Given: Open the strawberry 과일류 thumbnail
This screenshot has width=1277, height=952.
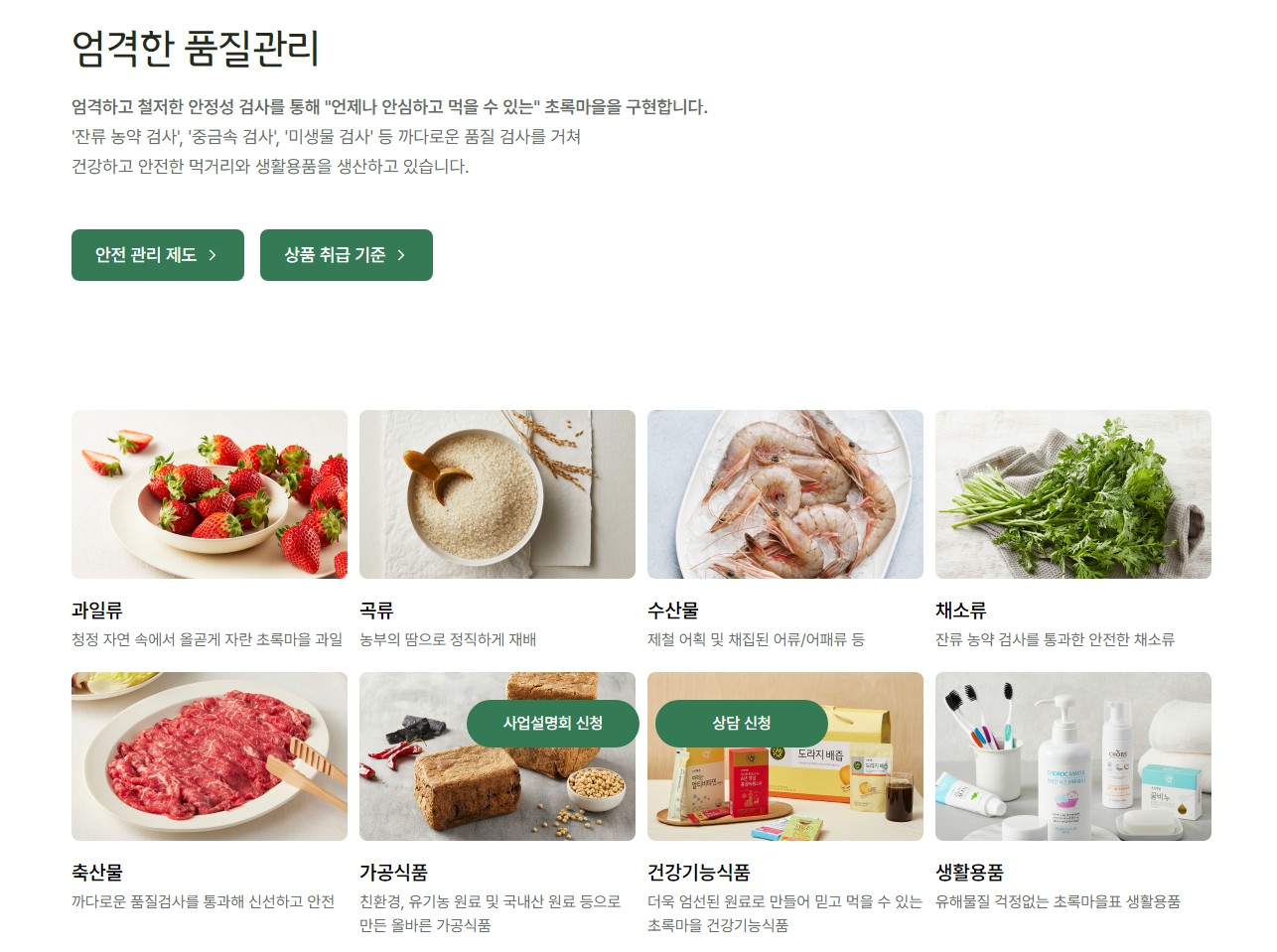Looking at the screenshot, I should [210, 494].
